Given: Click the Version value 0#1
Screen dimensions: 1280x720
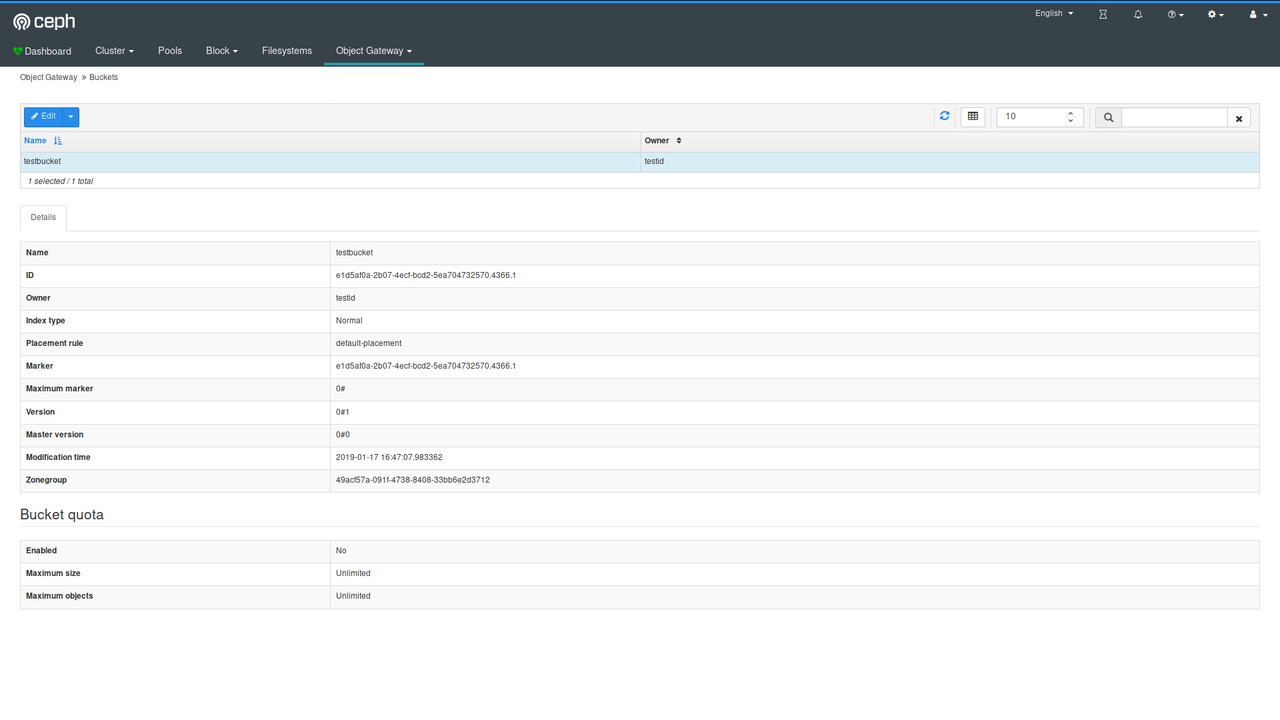Looking at the screenshot, I should (343, 412).
